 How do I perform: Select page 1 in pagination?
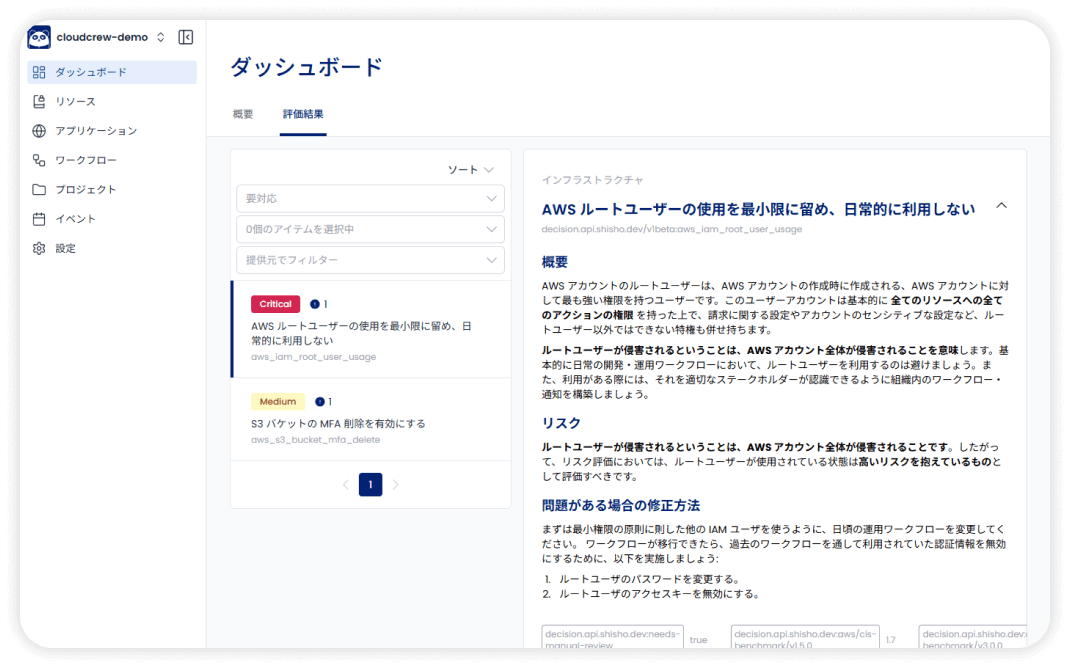pos(371,484)
